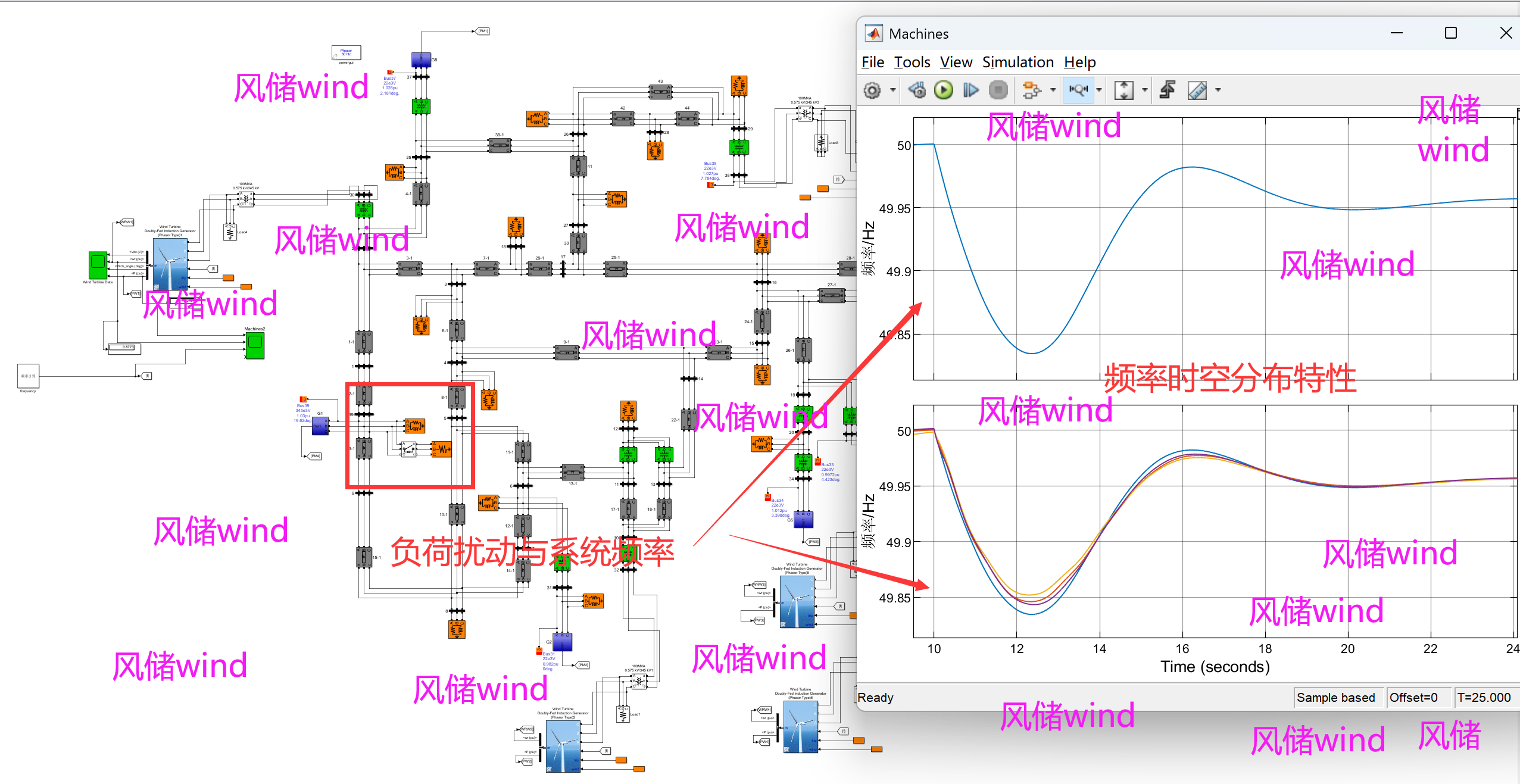Click the Scale Y-axis limits icon
Screen dimensions: 1520x784
click(1123, 90)
